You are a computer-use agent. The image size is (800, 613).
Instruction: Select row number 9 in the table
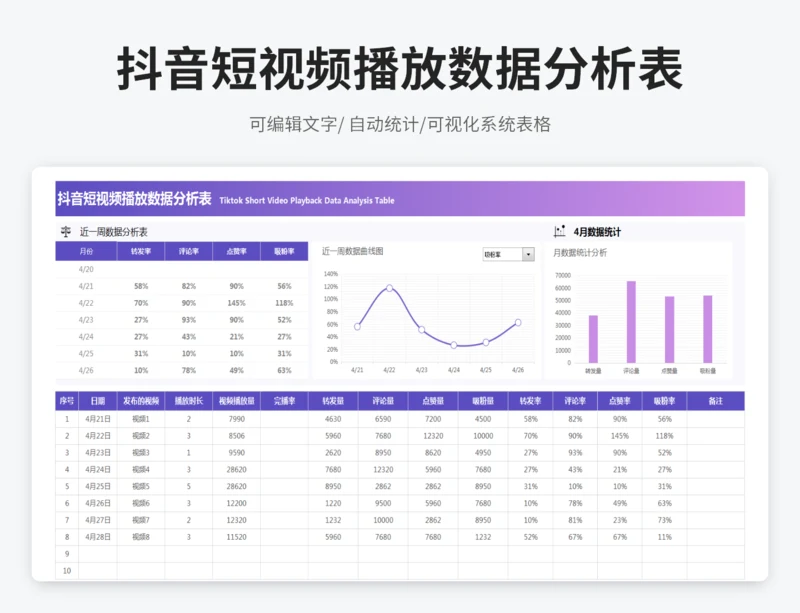pyautogui.click(x=67, y=554)
